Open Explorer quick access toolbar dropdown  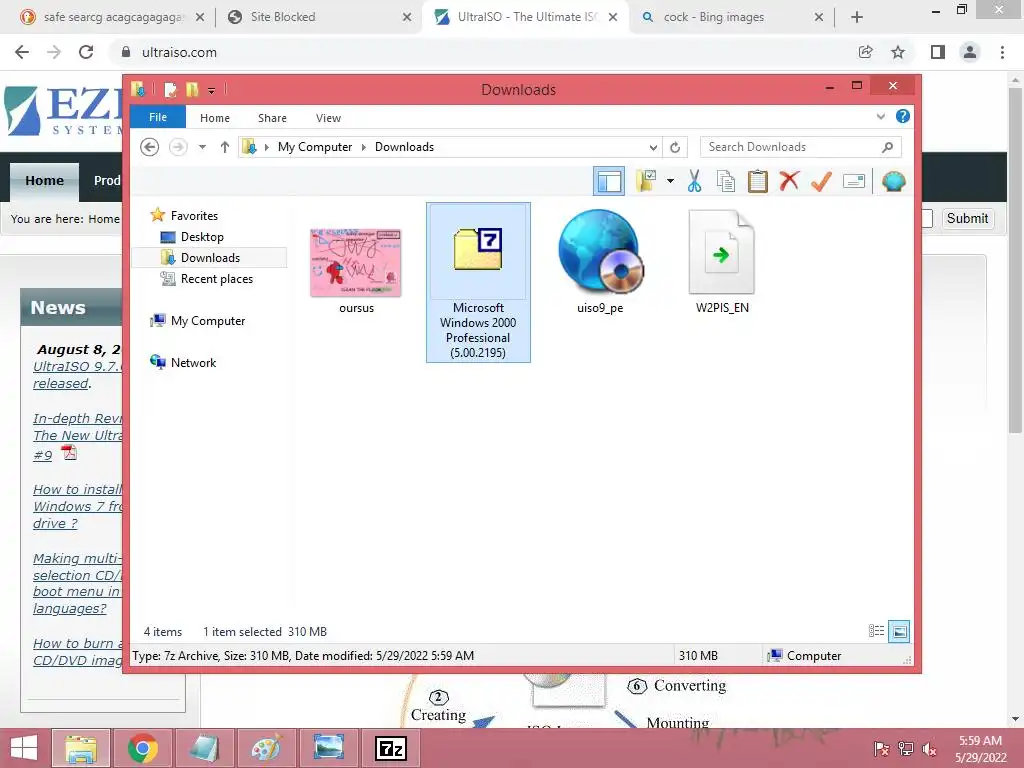(x=211, y=90)
